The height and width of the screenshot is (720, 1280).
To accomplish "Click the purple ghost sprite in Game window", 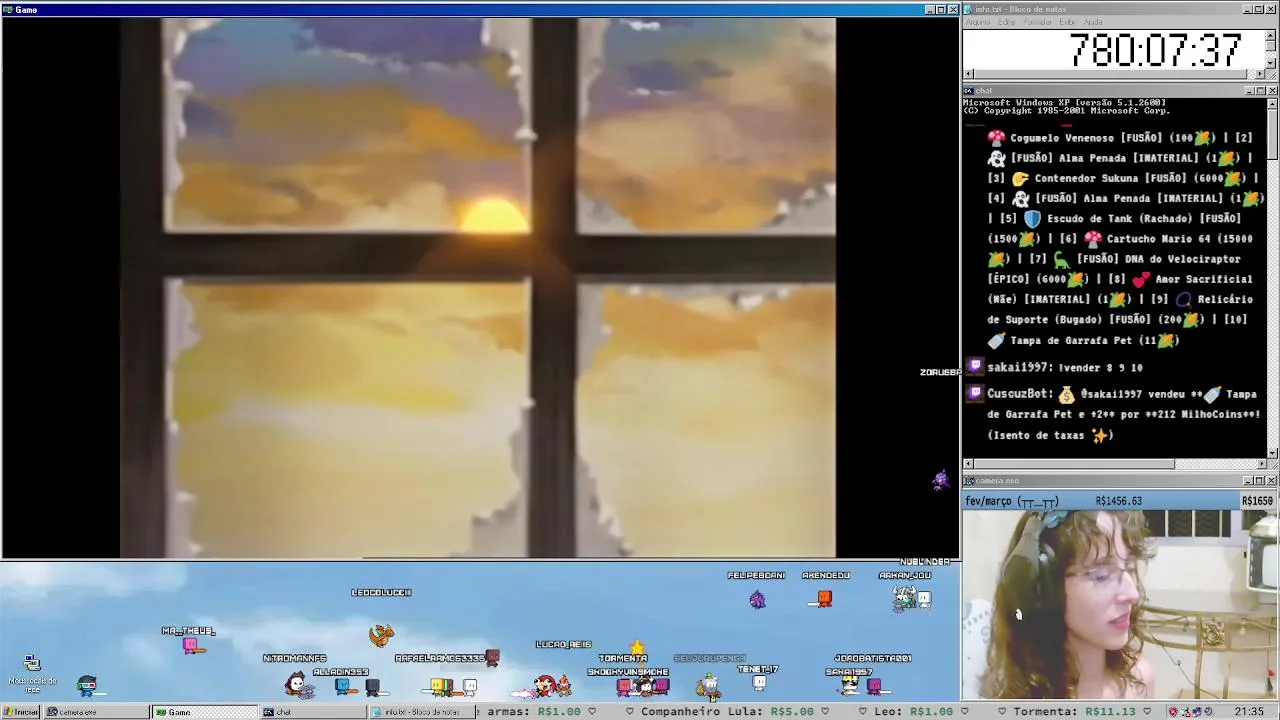I will pyautogui.click(x=940, y=481).
